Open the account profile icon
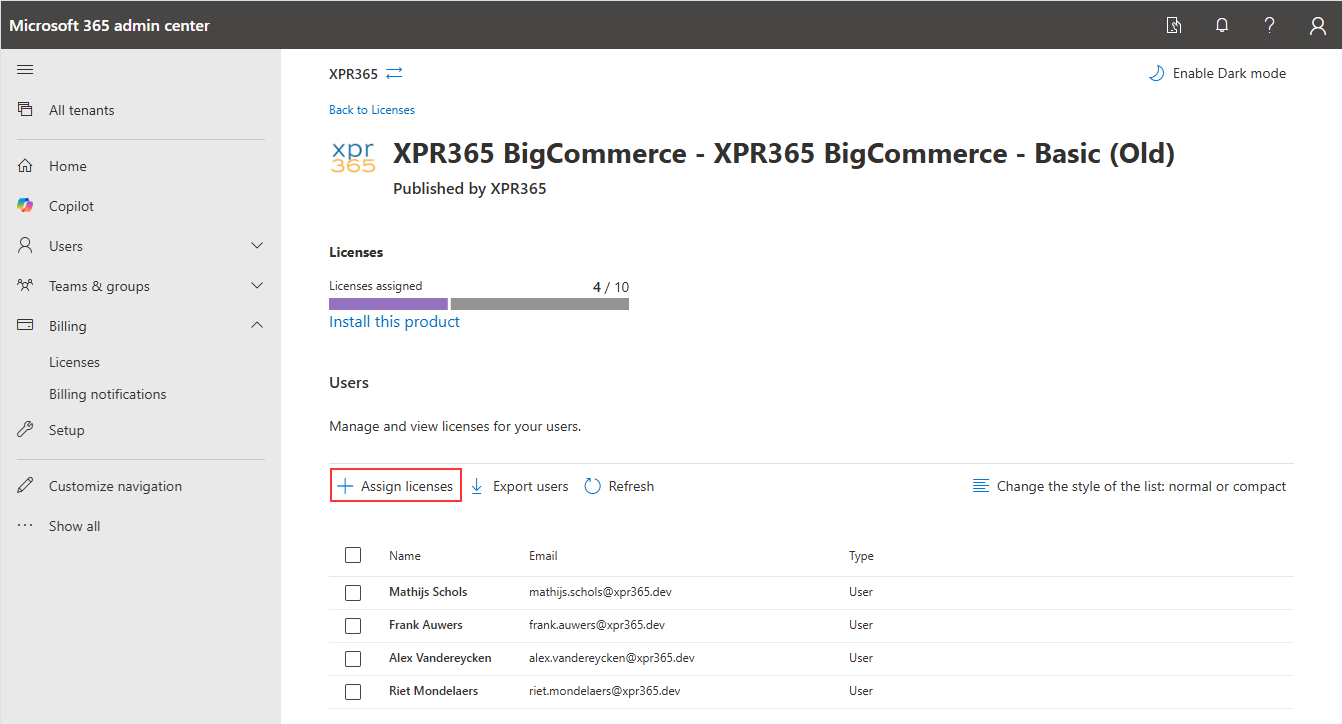 click(x=1317, y=26)
